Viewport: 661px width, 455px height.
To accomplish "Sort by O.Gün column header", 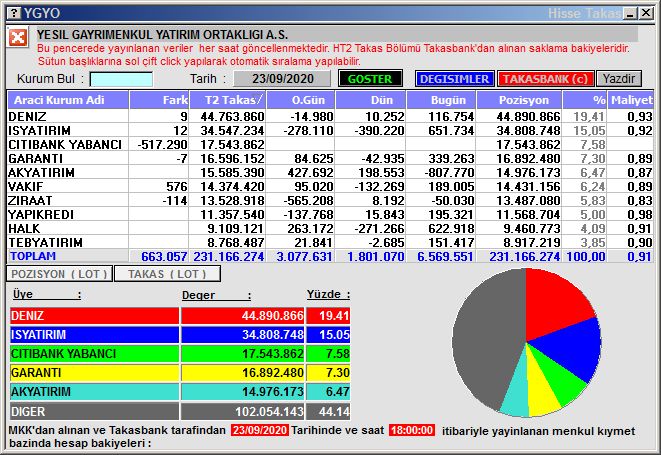I will (x=301, y=100).
